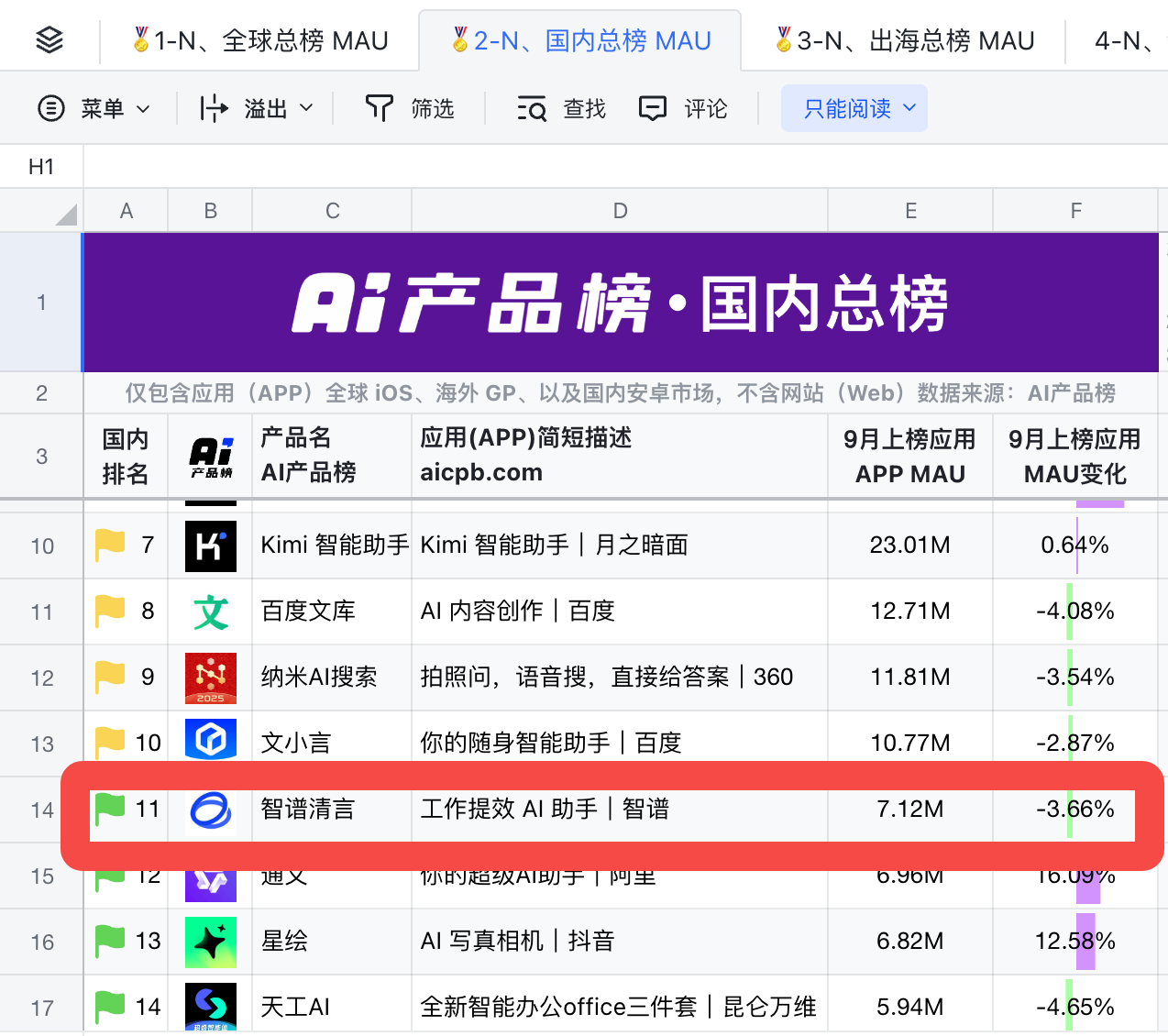Click the 百度文库 green logo icon
This screenshot has height=1036, width=1168.
210,612
